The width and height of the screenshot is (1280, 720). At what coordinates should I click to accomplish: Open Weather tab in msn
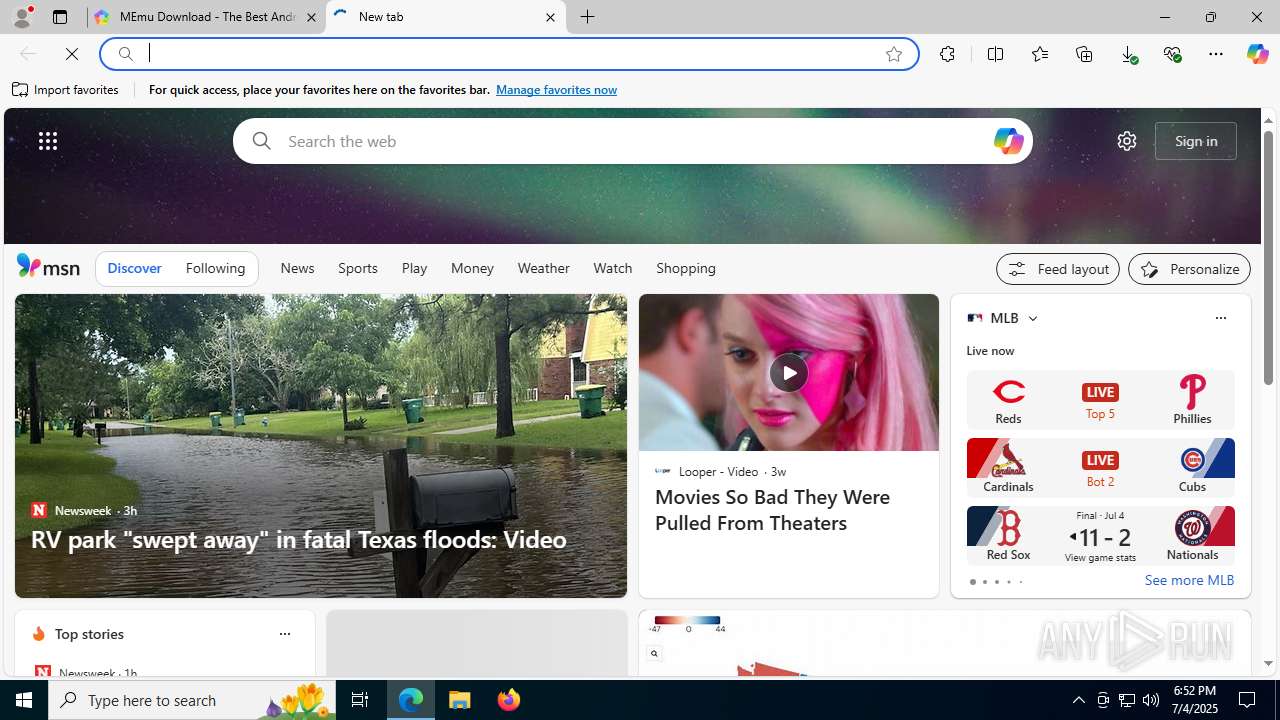(x=543, y=268)
